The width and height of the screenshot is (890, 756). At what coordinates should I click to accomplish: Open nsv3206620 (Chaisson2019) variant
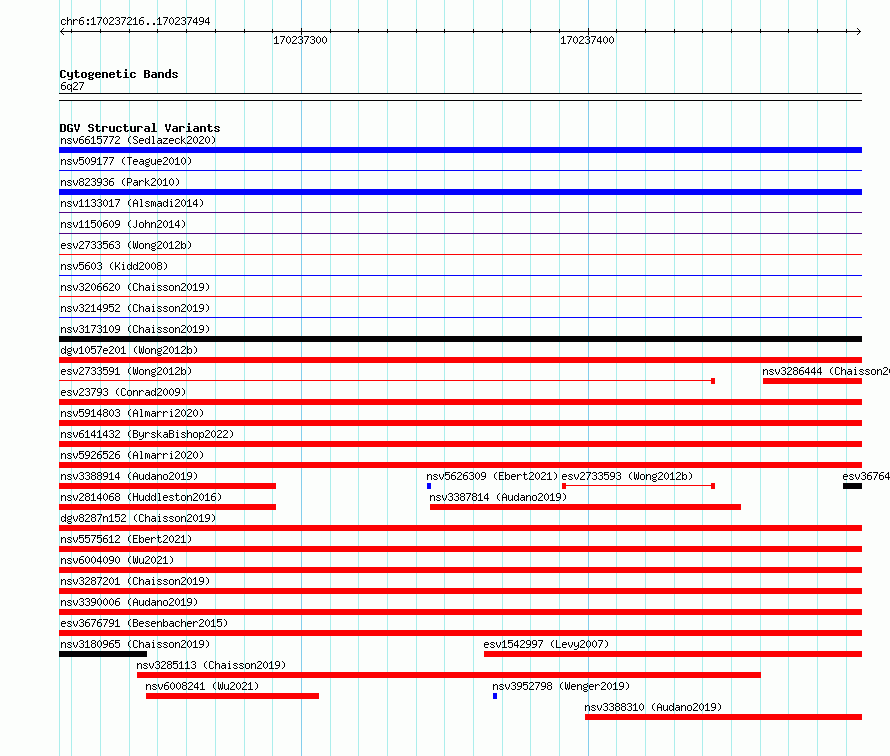click(x=135, y=287)
